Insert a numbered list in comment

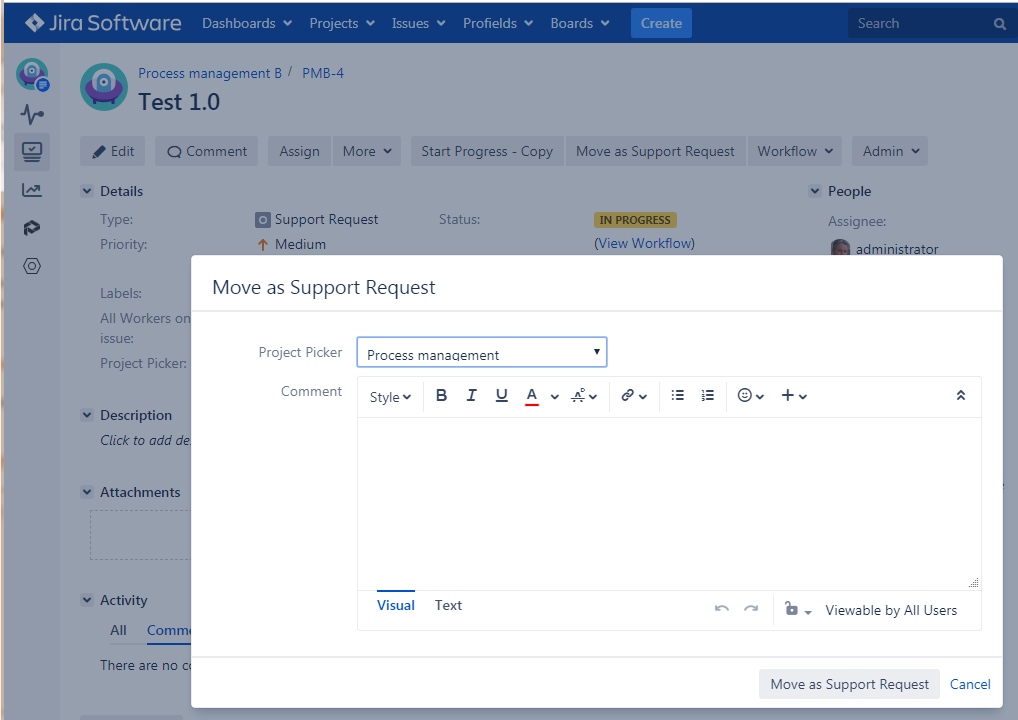point(708,396)
